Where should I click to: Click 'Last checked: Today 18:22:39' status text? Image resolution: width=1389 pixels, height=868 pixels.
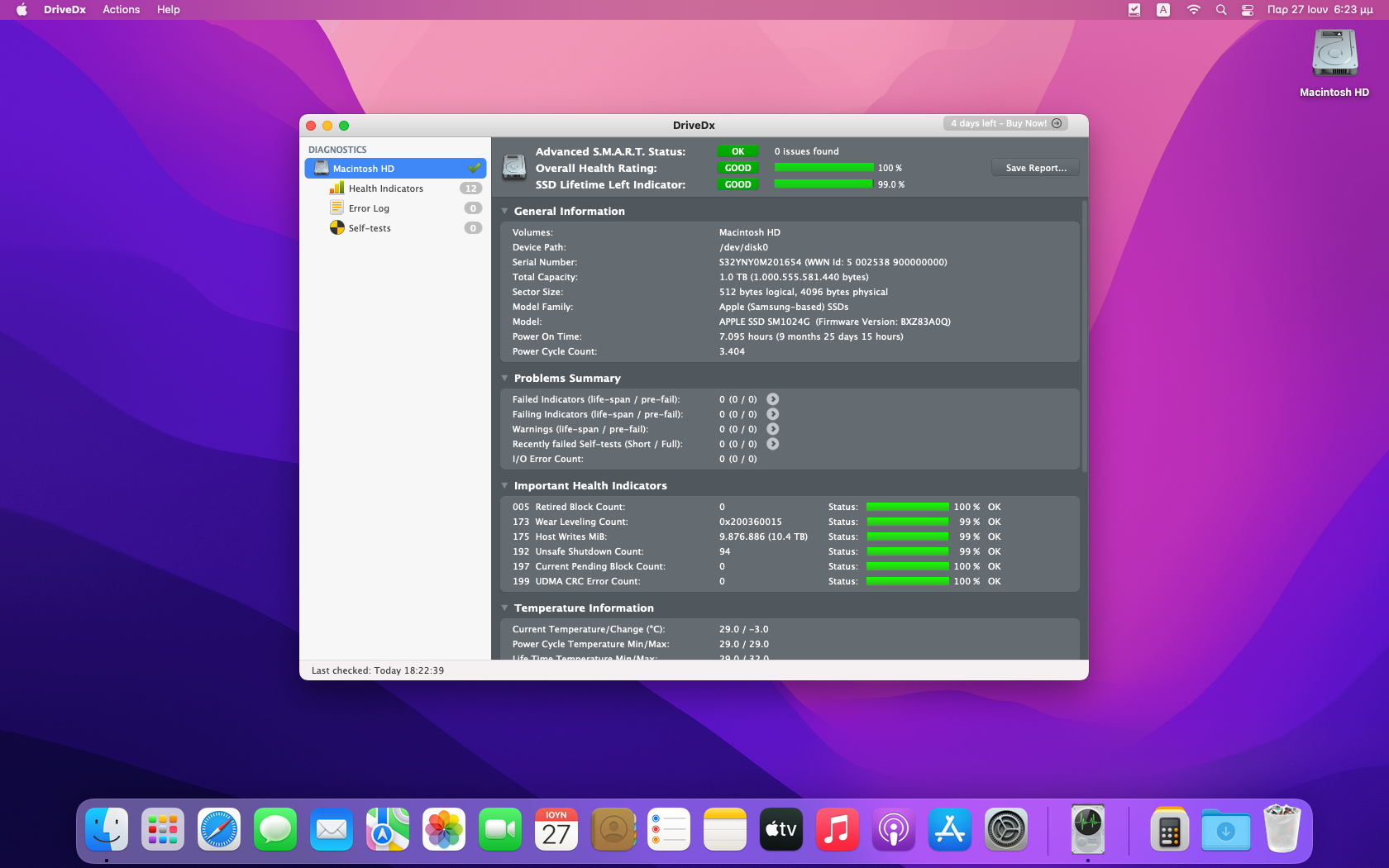378,670
